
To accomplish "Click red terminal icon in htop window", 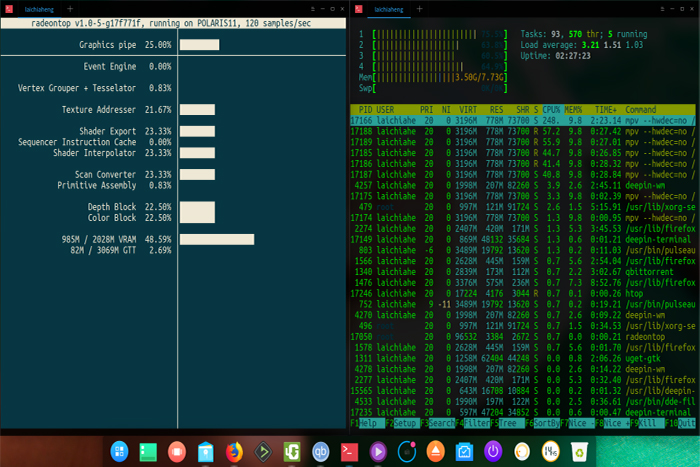I will [x=358, y=9].
